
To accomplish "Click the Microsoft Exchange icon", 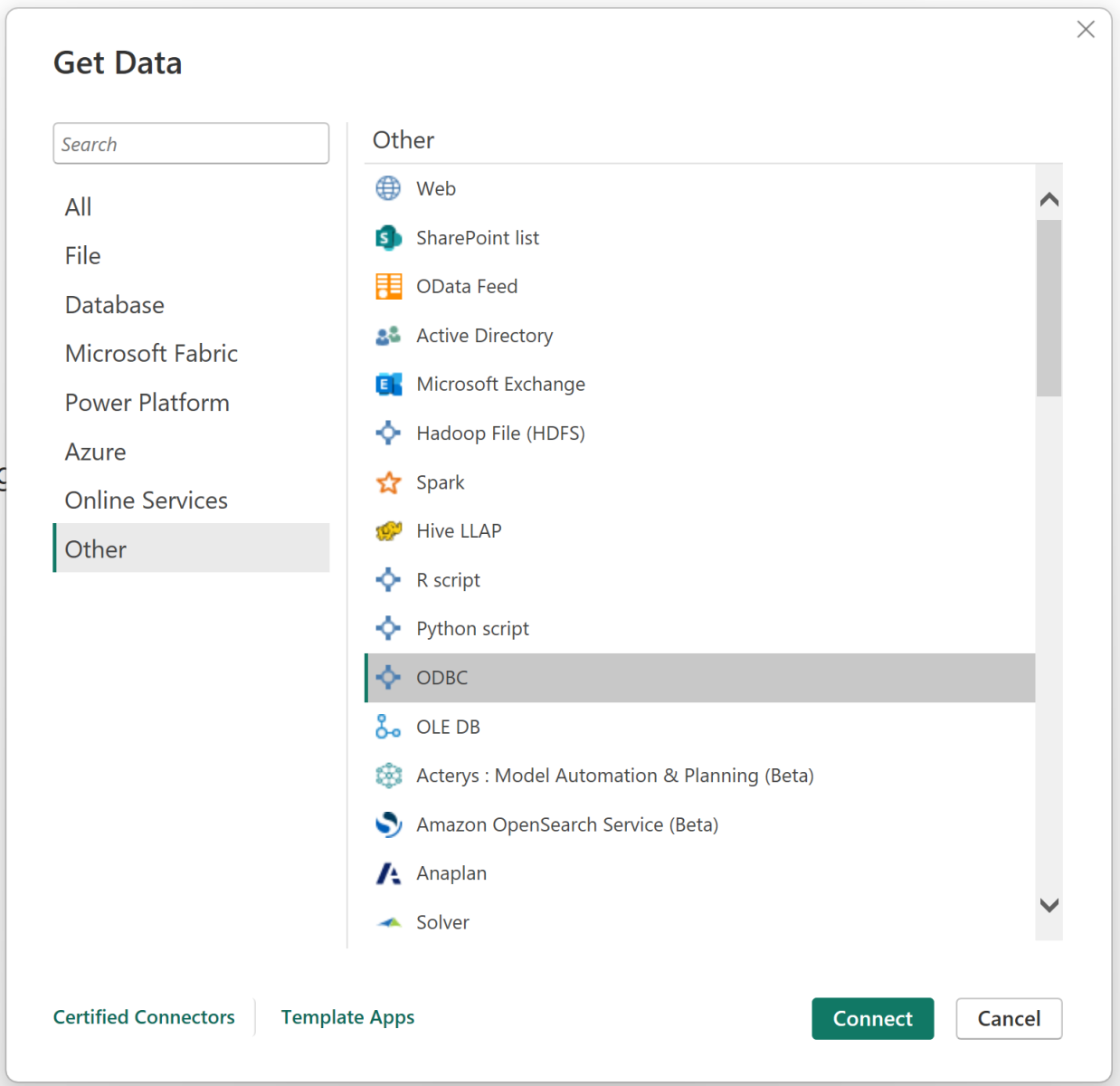I will (x=388, y=385).
